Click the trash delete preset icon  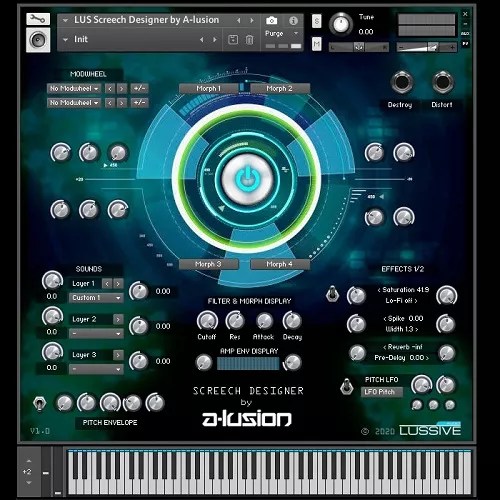249,40
